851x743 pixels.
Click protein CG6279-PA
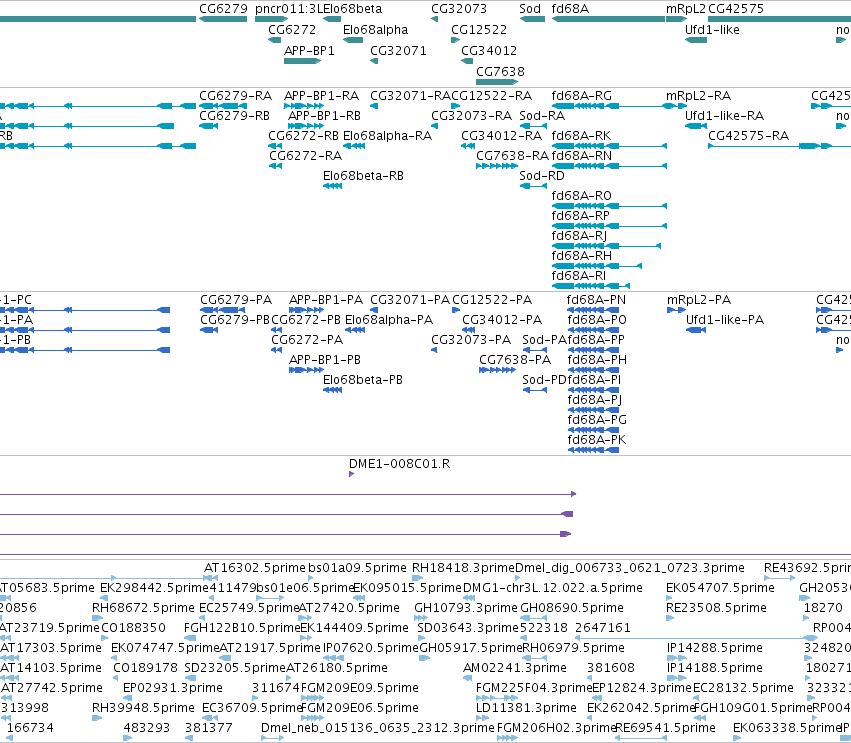(x=236, y=300)
